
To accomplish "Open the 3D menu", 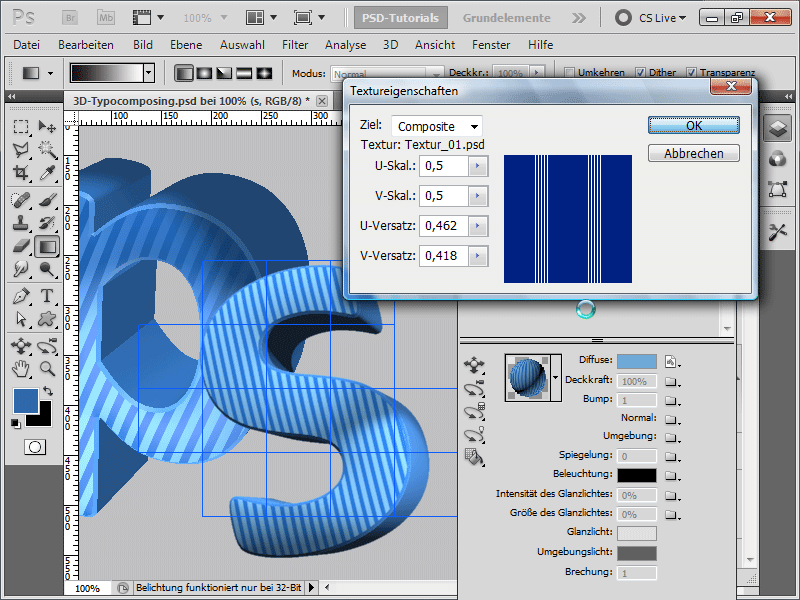I will click(390, 45).
